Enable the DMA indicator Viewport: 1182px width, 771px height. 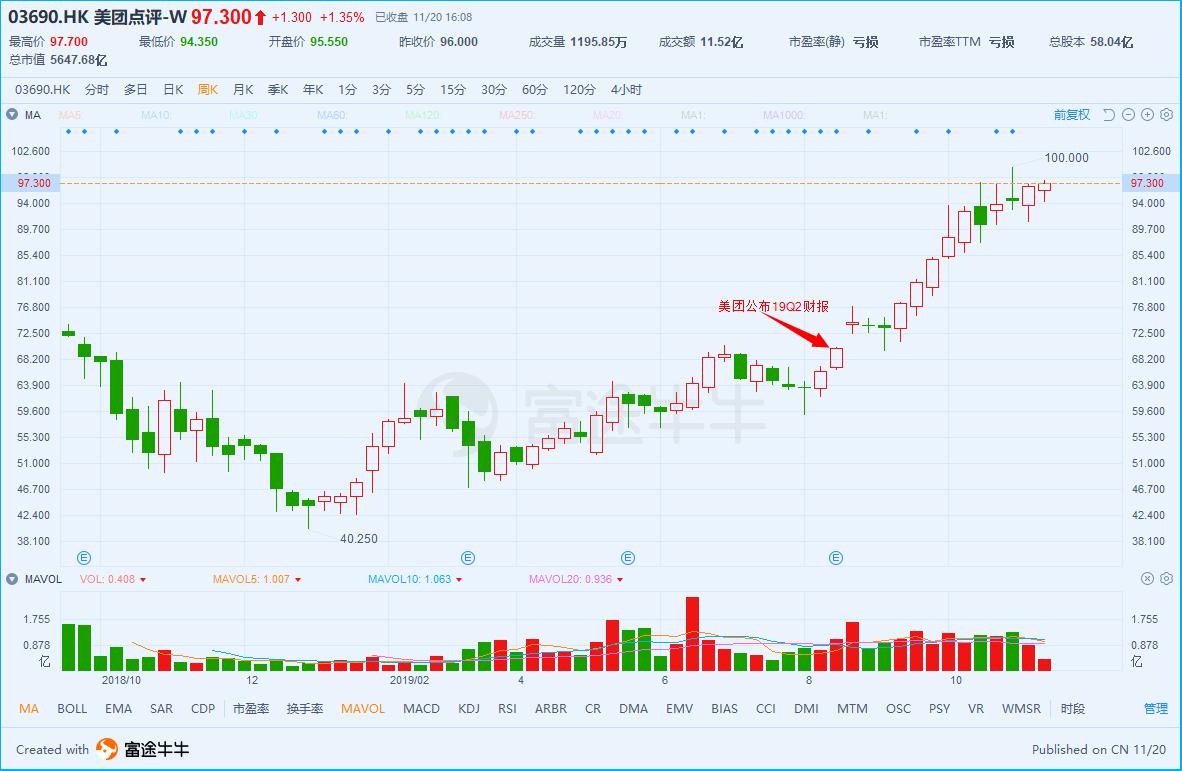pyautogui.click(x=634, y=708)
